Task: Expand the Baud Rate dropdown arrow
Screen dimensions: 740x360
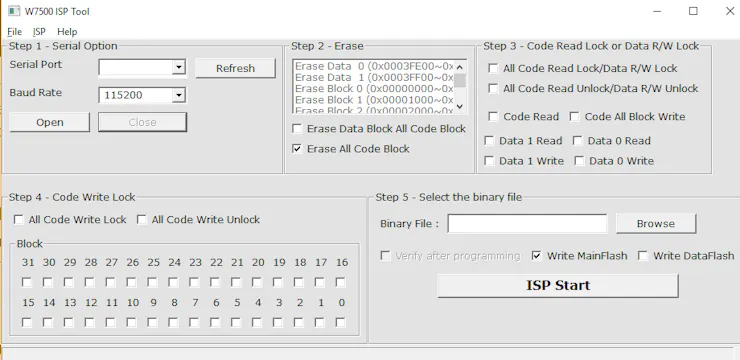Action: pyautogui.click(x=178, y=95)
